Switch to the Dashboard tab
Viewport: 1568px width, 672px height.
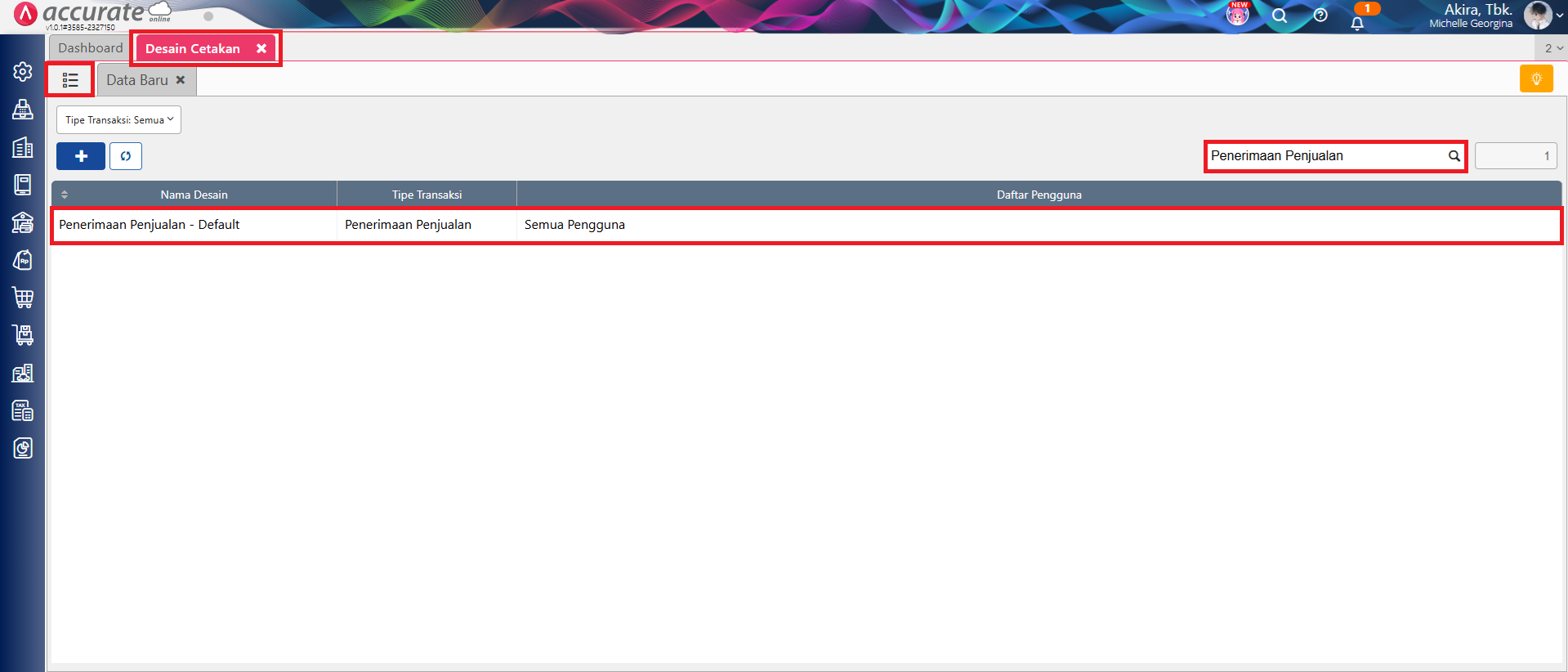(90, 48)
